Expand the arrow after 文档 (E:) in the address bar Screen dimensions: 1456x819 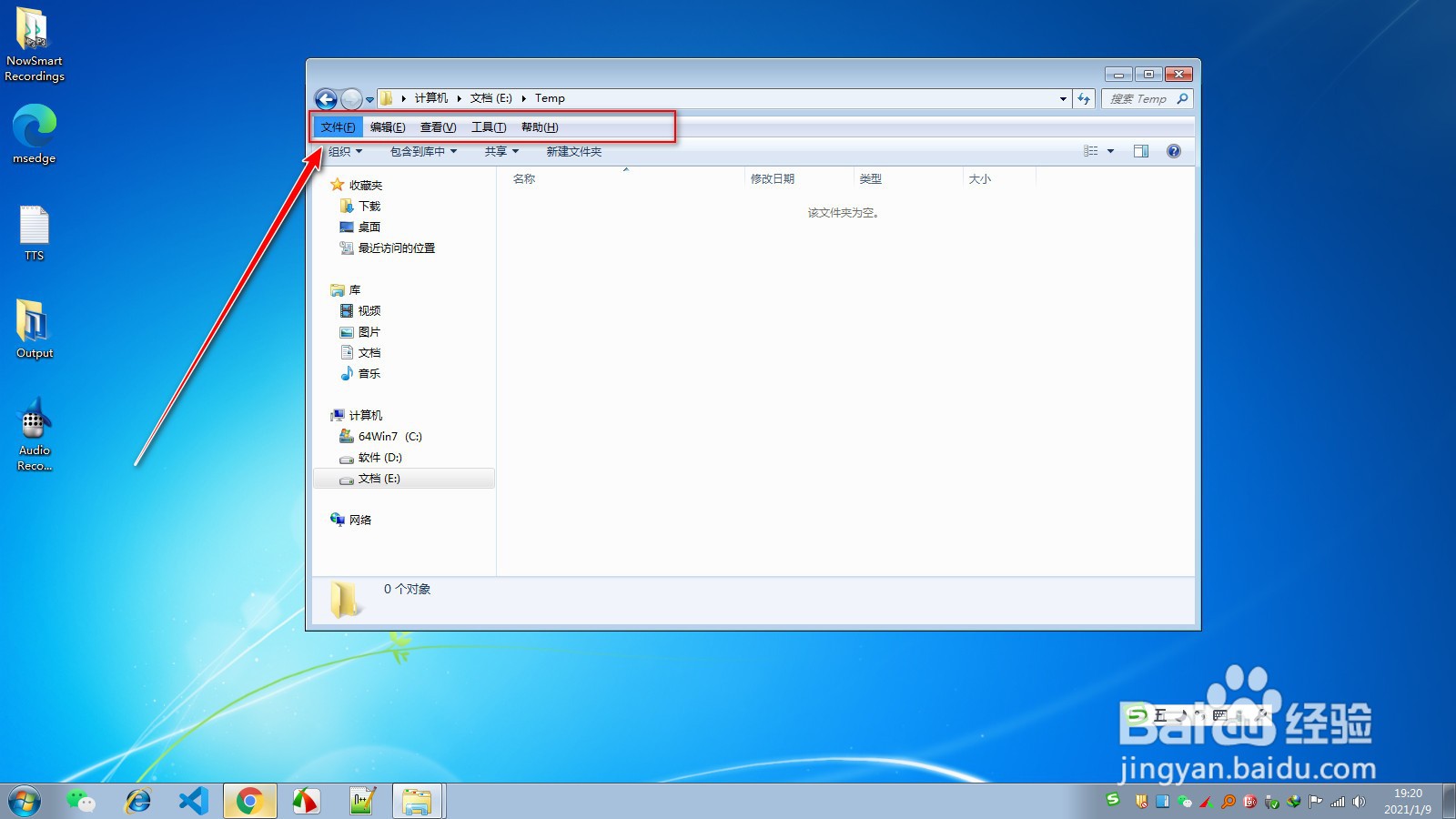click(524, 98)
